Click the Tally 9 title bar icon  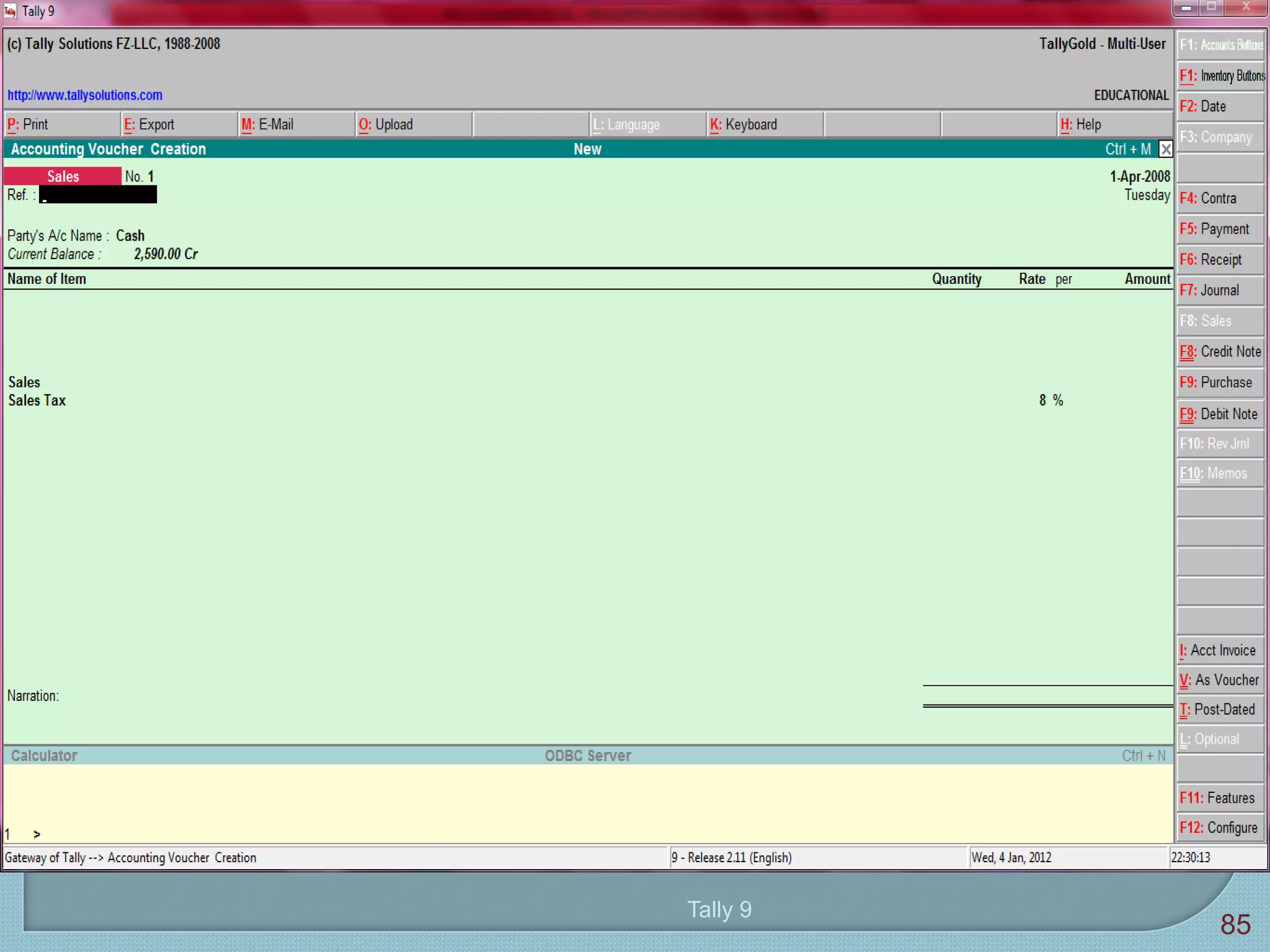11,11
